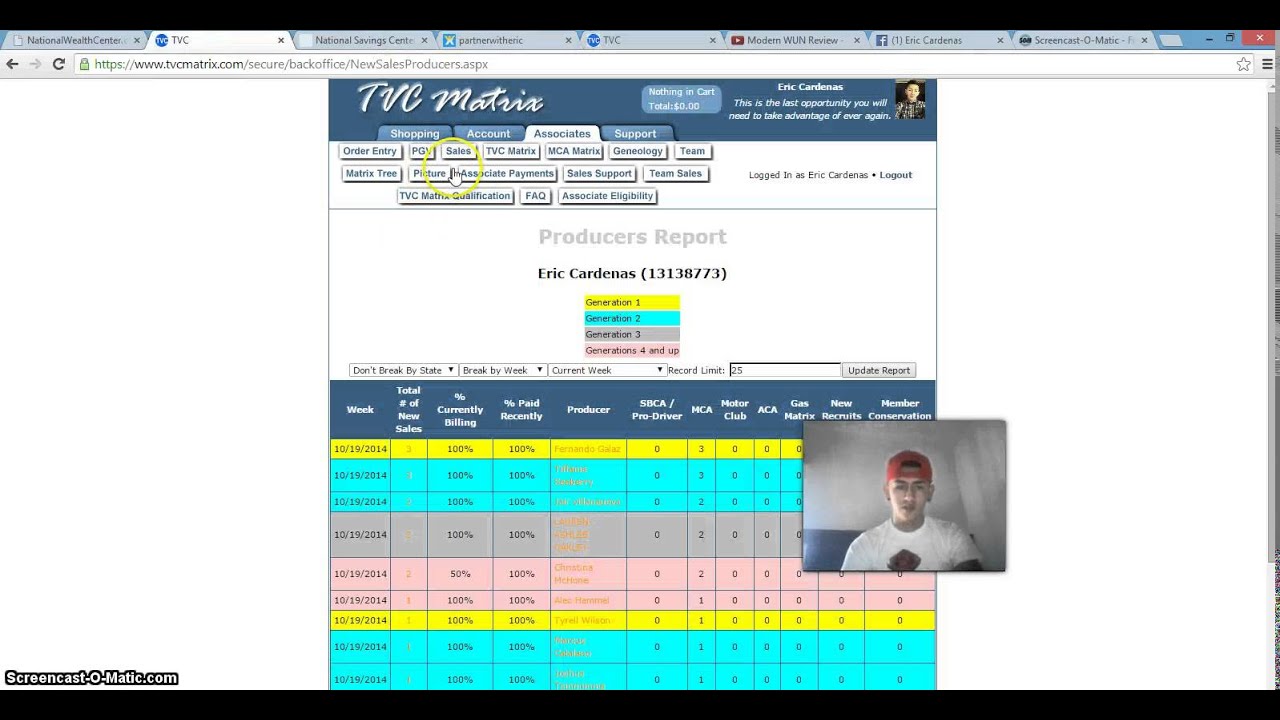Click the 50% currently billing cell
The height and width of the screenshot is (720, 1280).
[x=460, y=574]
